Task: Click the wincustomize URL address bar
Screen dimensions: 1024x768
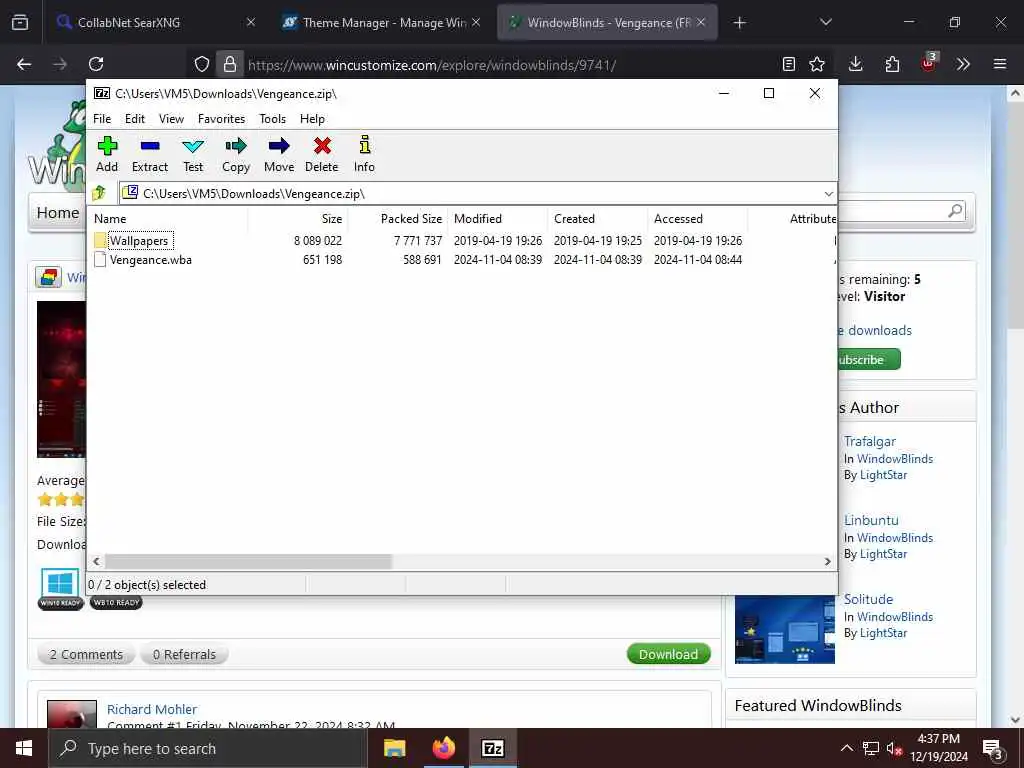Action: pyautogui.click(x=509, y=65)
